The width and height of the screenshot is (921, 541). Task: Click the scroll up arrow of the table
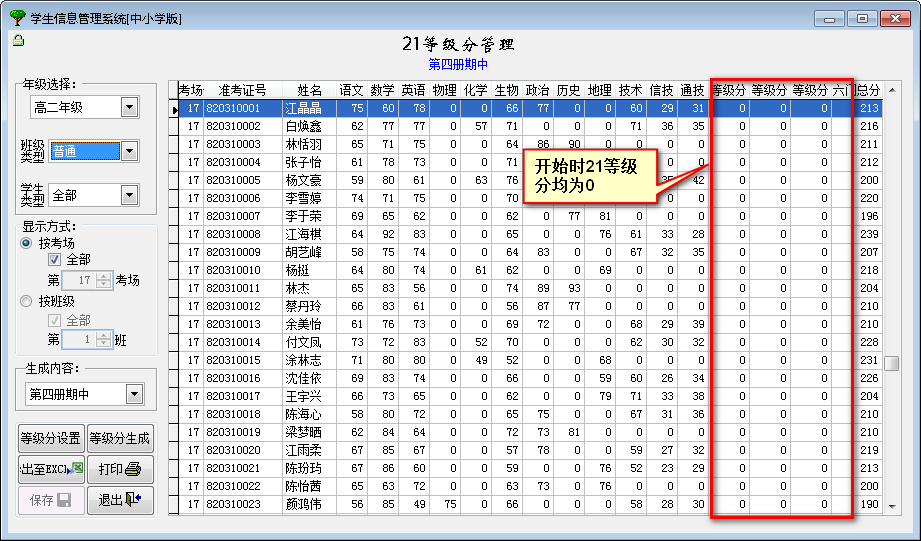pyautogui.click(x=893, y=89)
